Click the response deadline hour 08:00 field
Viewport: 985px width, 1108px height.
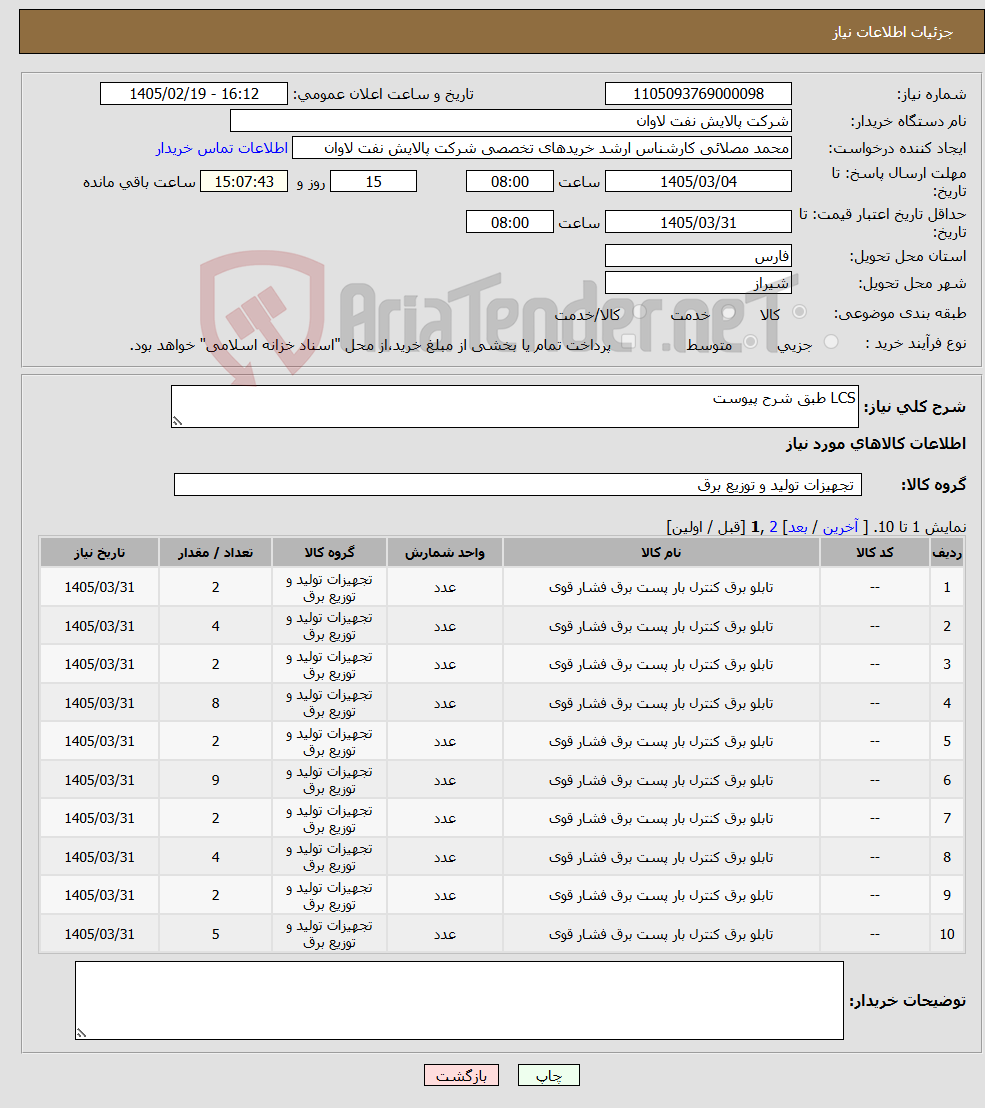(x=509, y=182)
